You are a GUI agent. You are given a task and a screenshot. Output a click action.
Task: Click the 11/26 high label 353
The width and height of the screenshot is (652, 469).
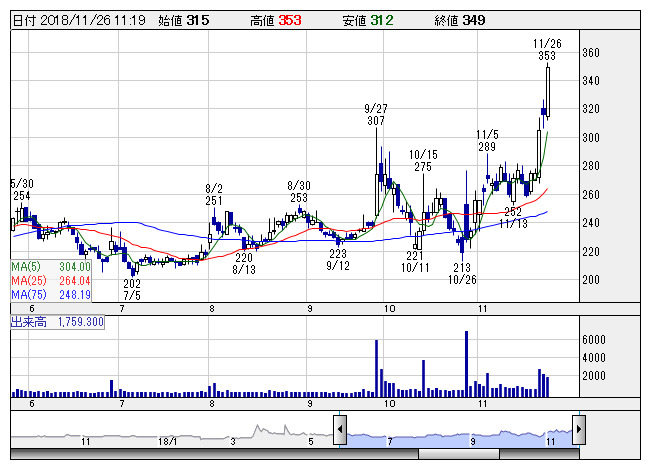point(546,57)
